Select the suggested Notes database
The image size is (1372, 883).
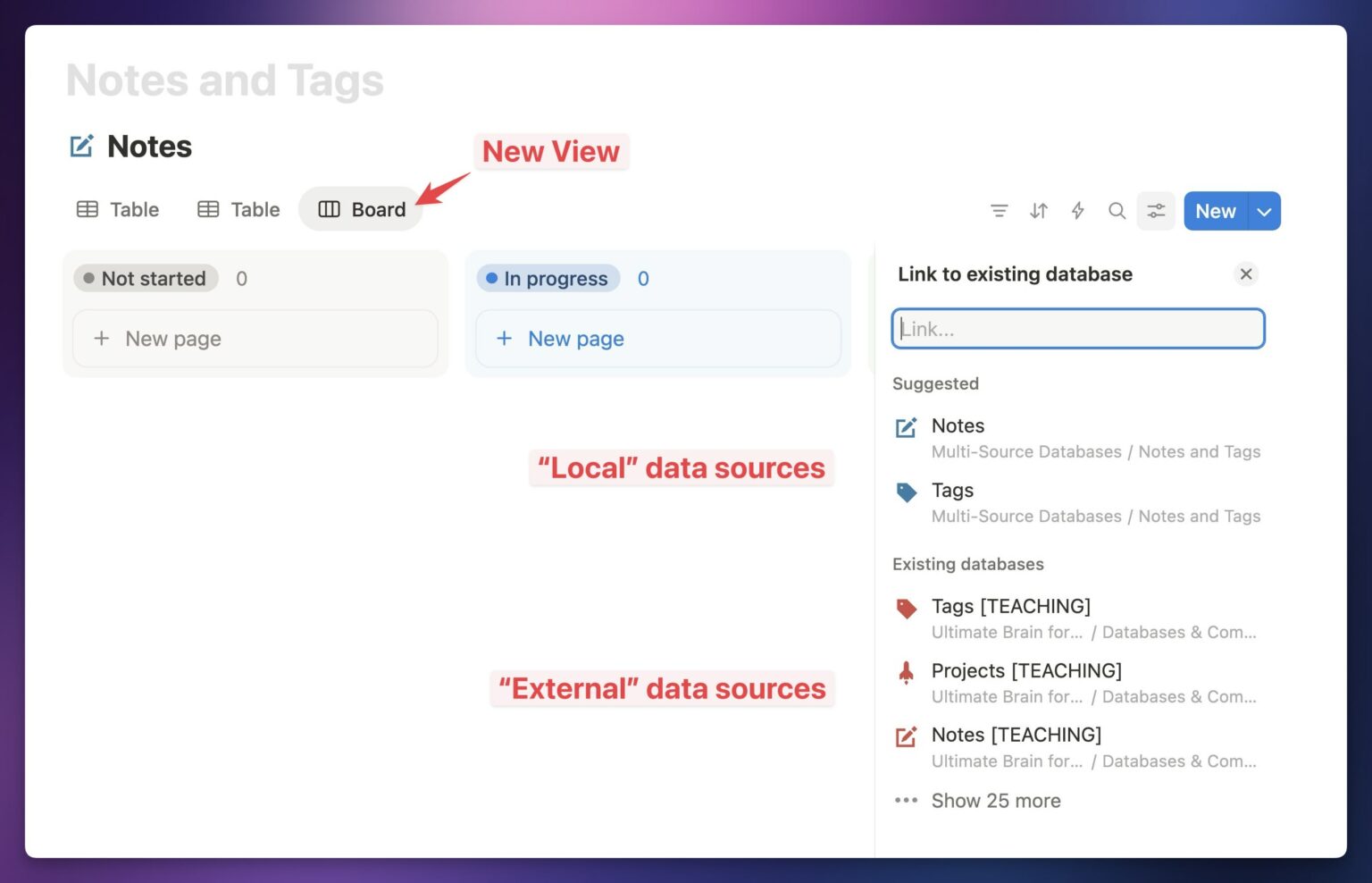pos(1078,438)
